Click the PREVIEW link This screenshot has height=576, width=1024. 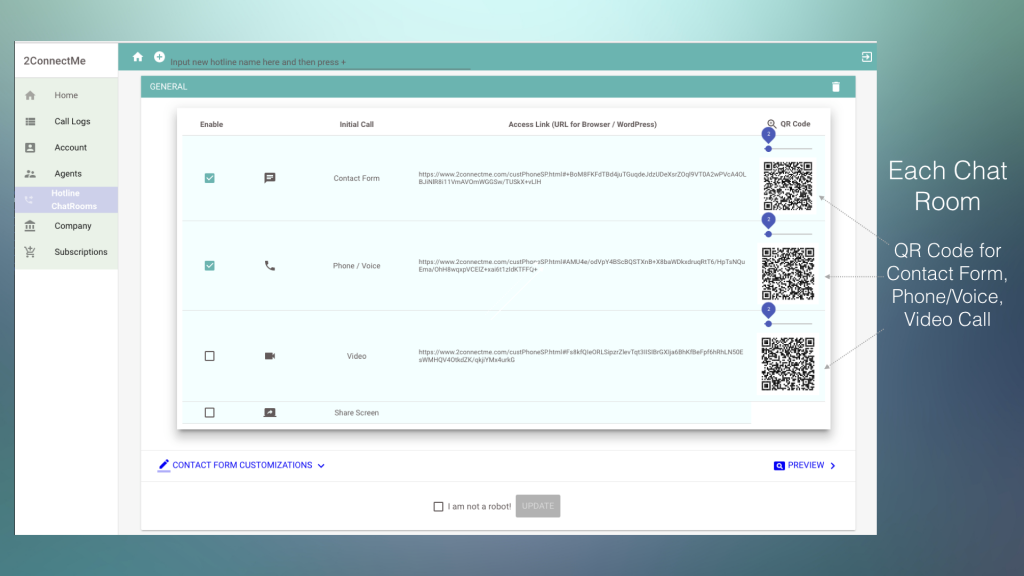tap(805, 466)
